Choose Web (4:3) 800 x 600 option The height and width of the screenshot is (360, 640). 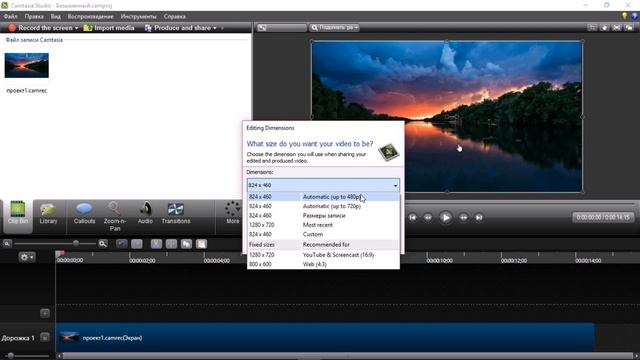[323, 264]
